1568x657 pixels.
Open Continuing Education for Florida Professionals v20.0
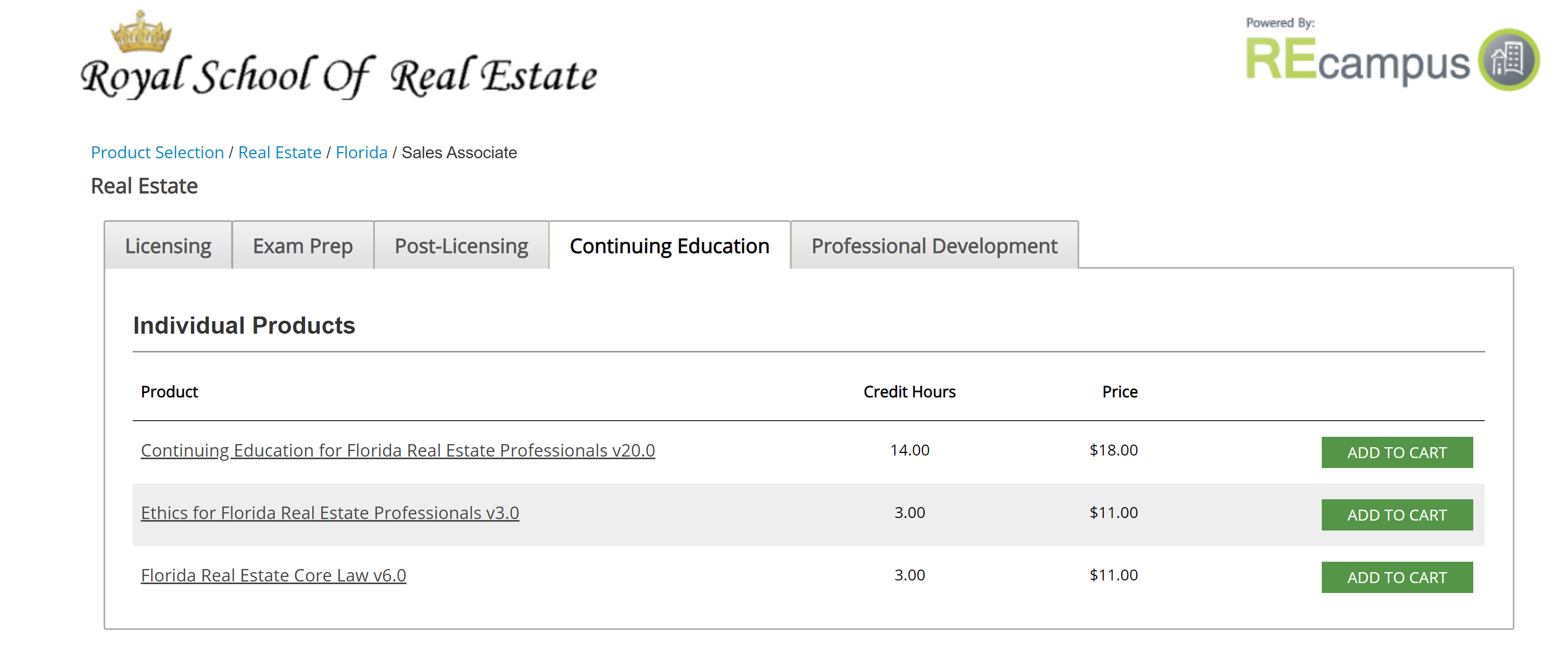[398, 451]
